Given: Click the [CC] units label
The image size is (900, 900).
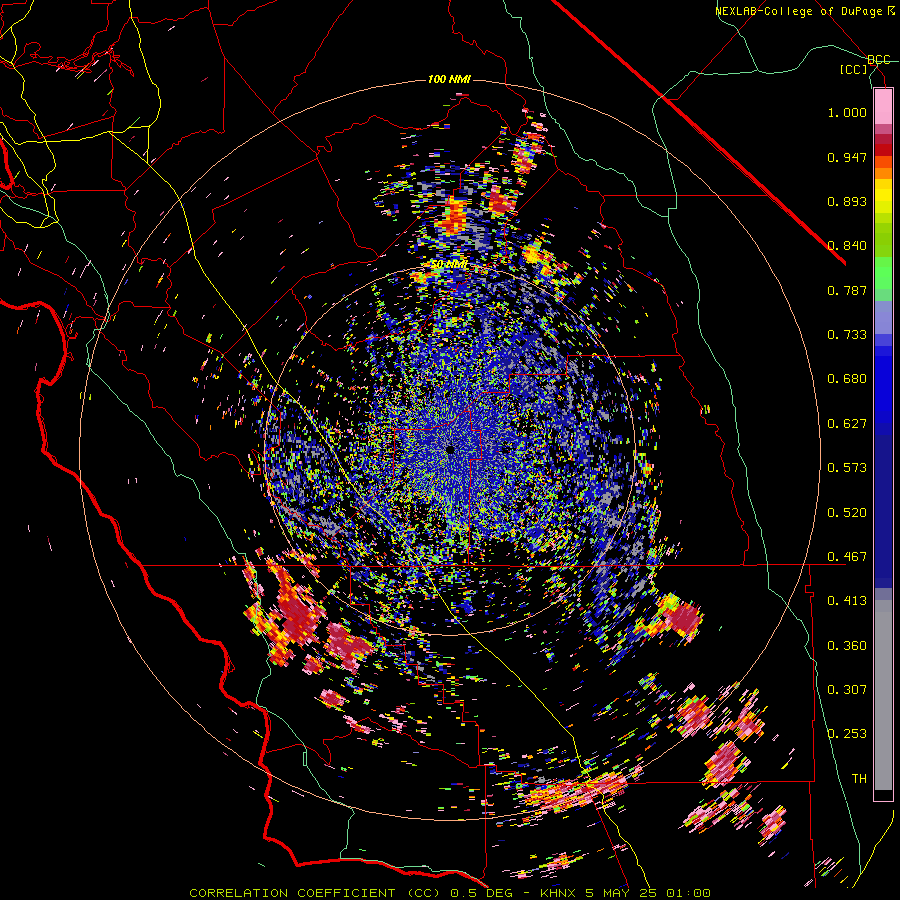Looking at the screenshot, I should (x=854, y=69).
